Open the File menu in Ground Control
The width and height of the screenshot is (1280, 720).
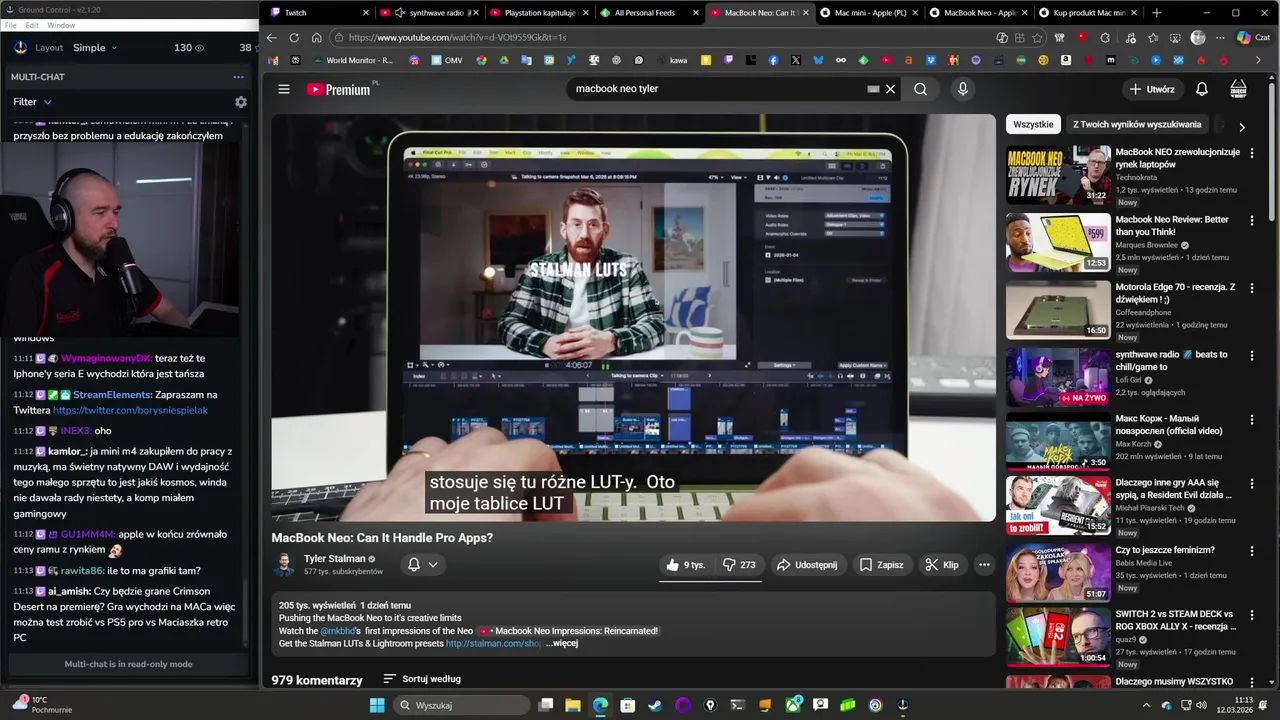[11, 25]
